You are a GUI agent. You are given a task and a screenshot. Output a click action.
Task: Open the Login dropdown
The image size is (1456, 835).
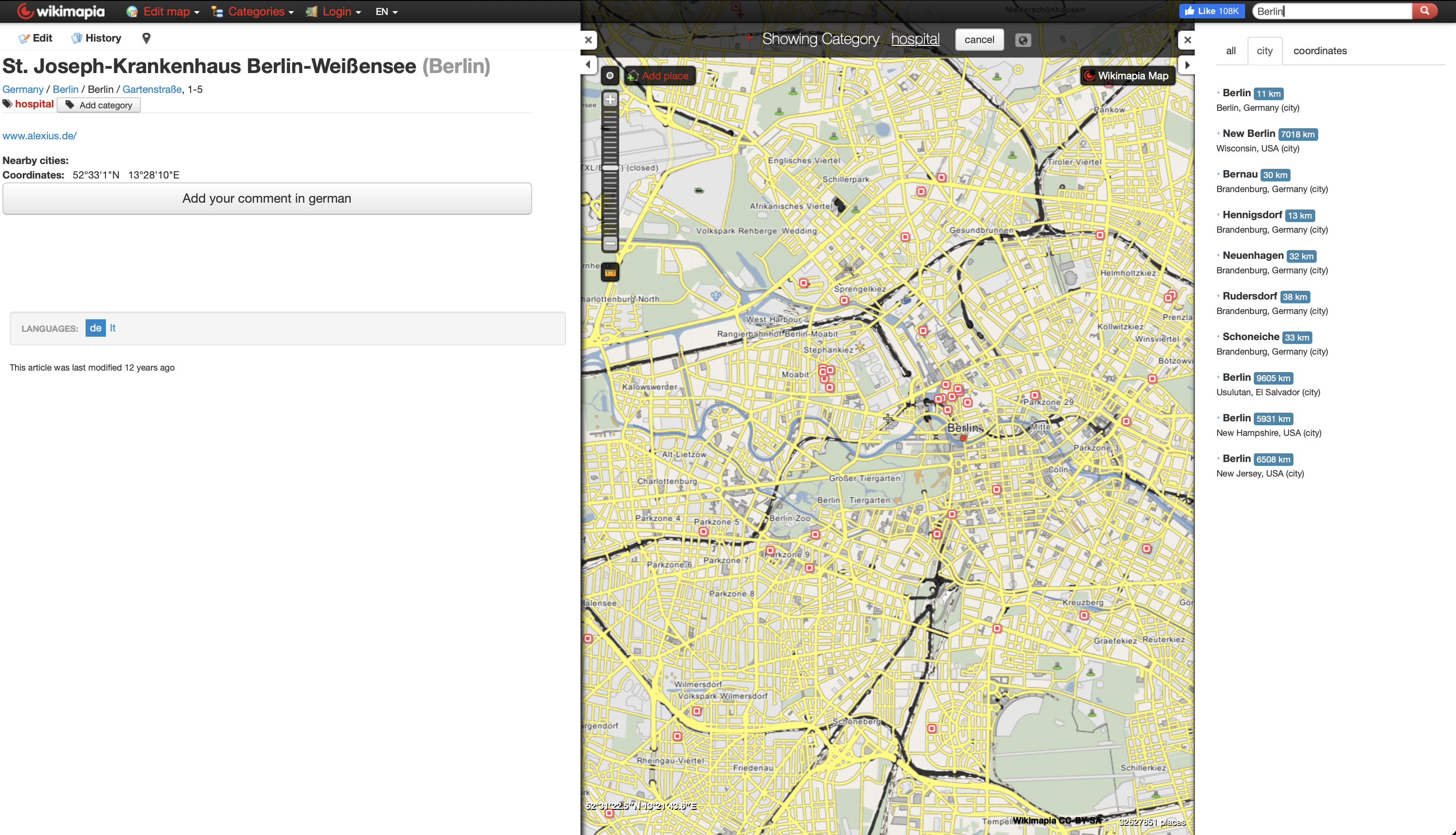coord(334,12)
